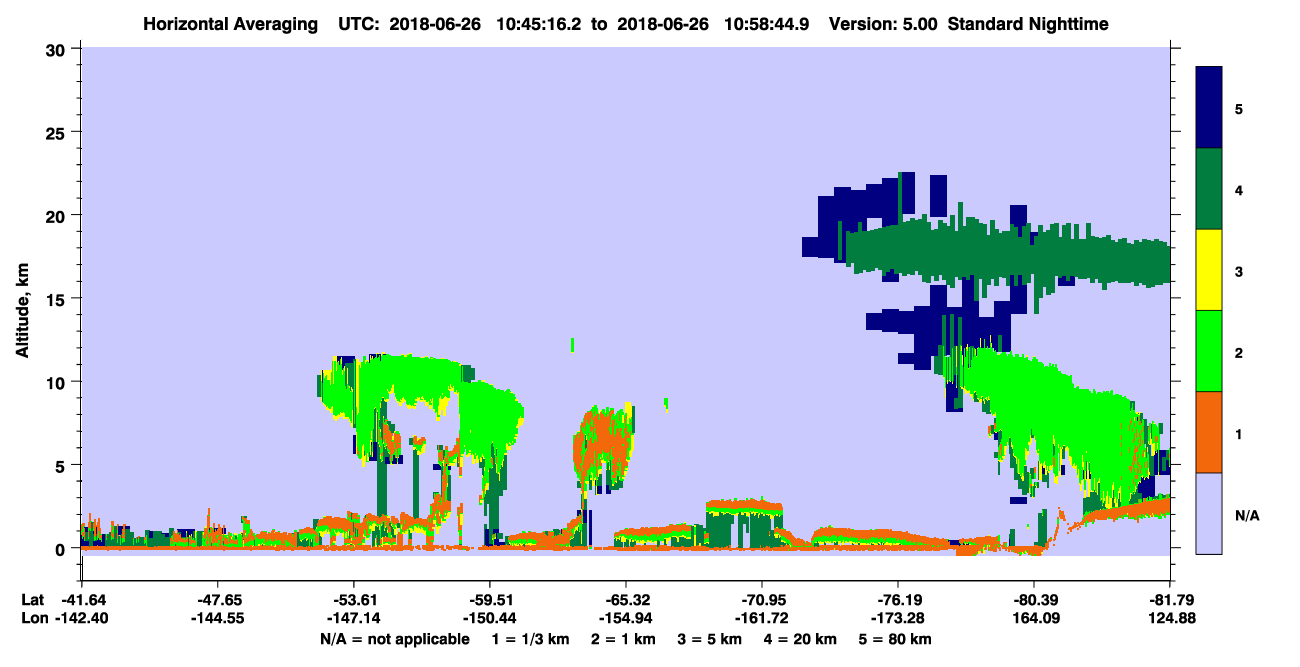The width and height of the screenshot is (1300, 667).
Task: Click longitude value 124.88
Action: tap(1170, 619)
